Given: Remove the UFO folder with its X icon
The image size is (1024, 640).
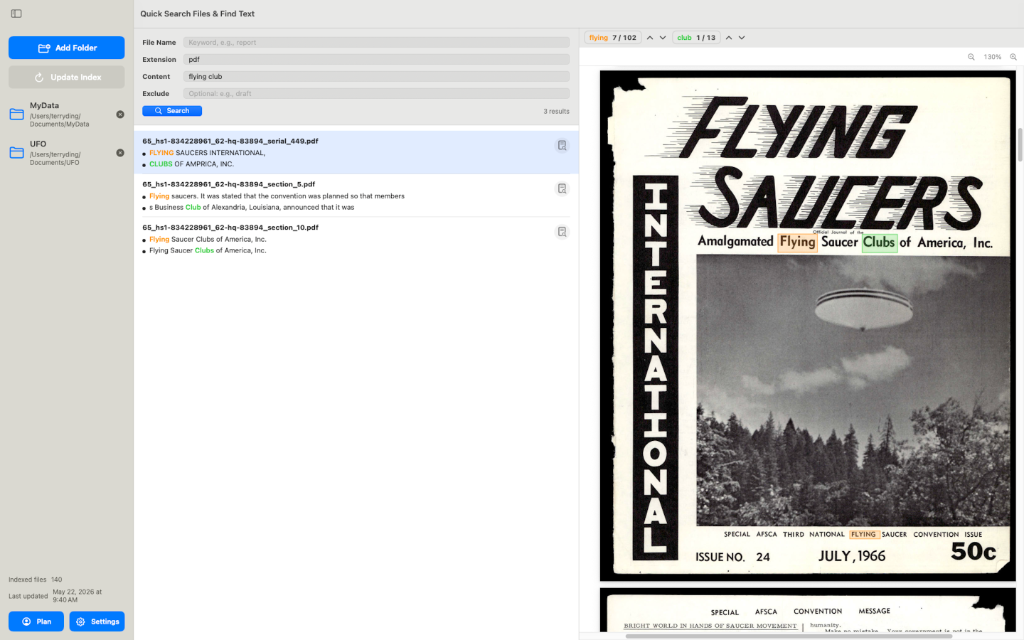Looking at the screenshot, I should 120,153.
